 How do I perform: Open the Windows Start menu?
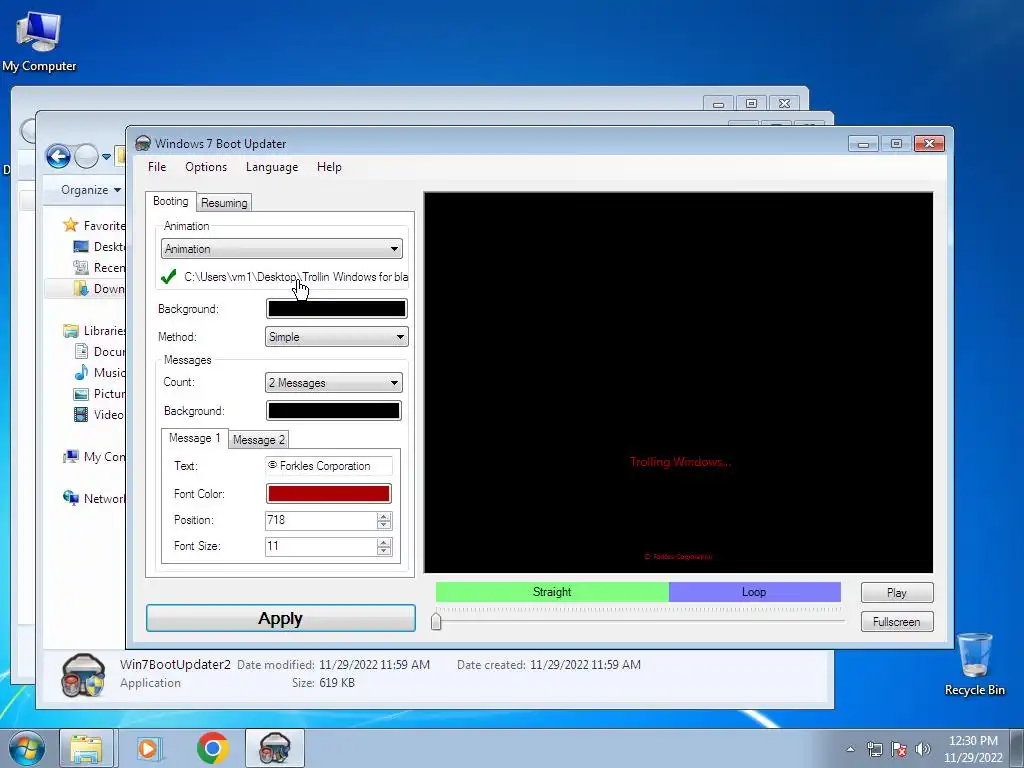tap(26, 748)
